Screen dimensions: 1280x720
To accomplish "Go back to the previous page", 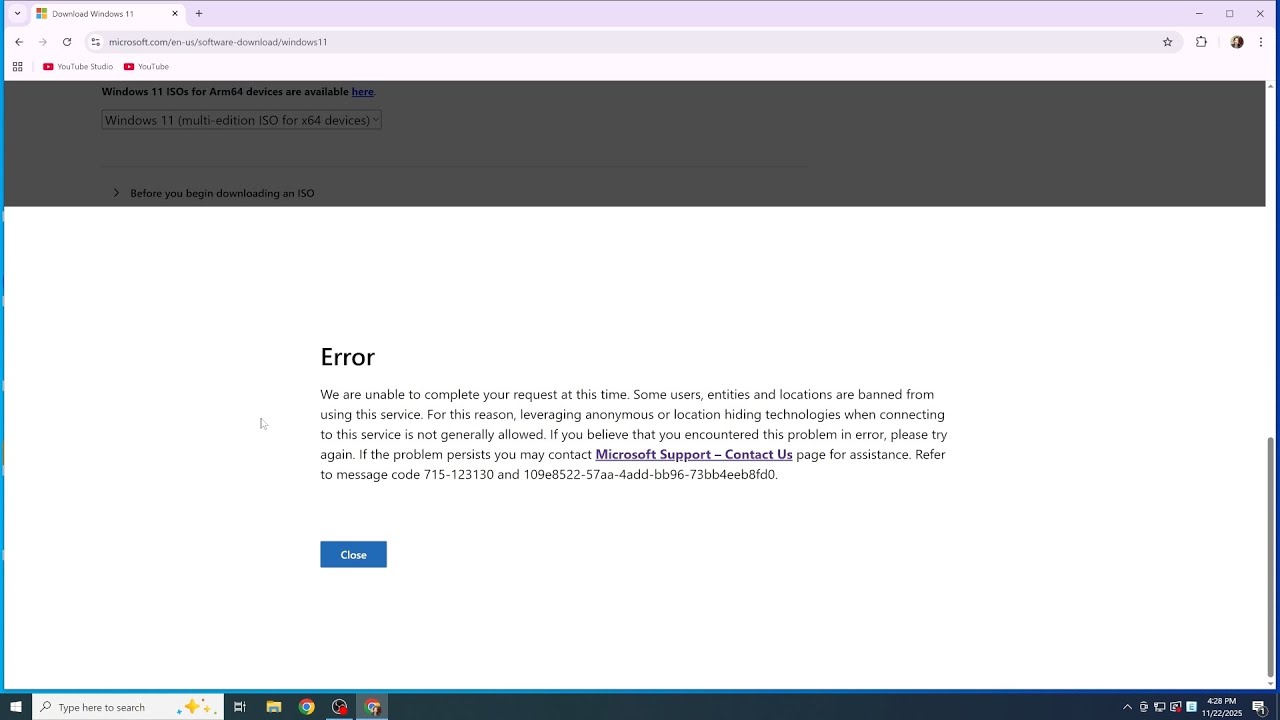I will pyautogui.click(x=19, y=42).
